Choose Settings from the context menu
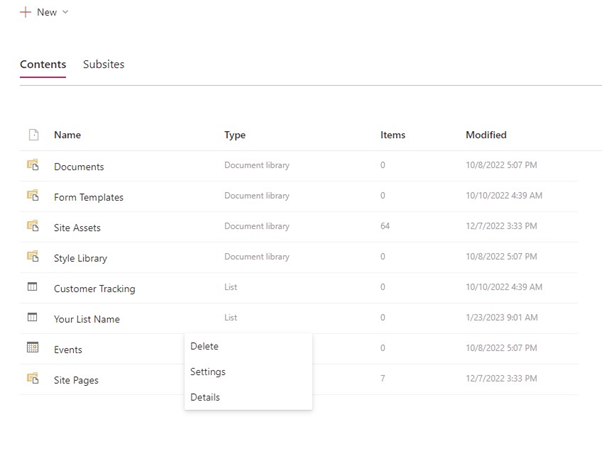Screen dimensions: 602x463 coord(208,372)
